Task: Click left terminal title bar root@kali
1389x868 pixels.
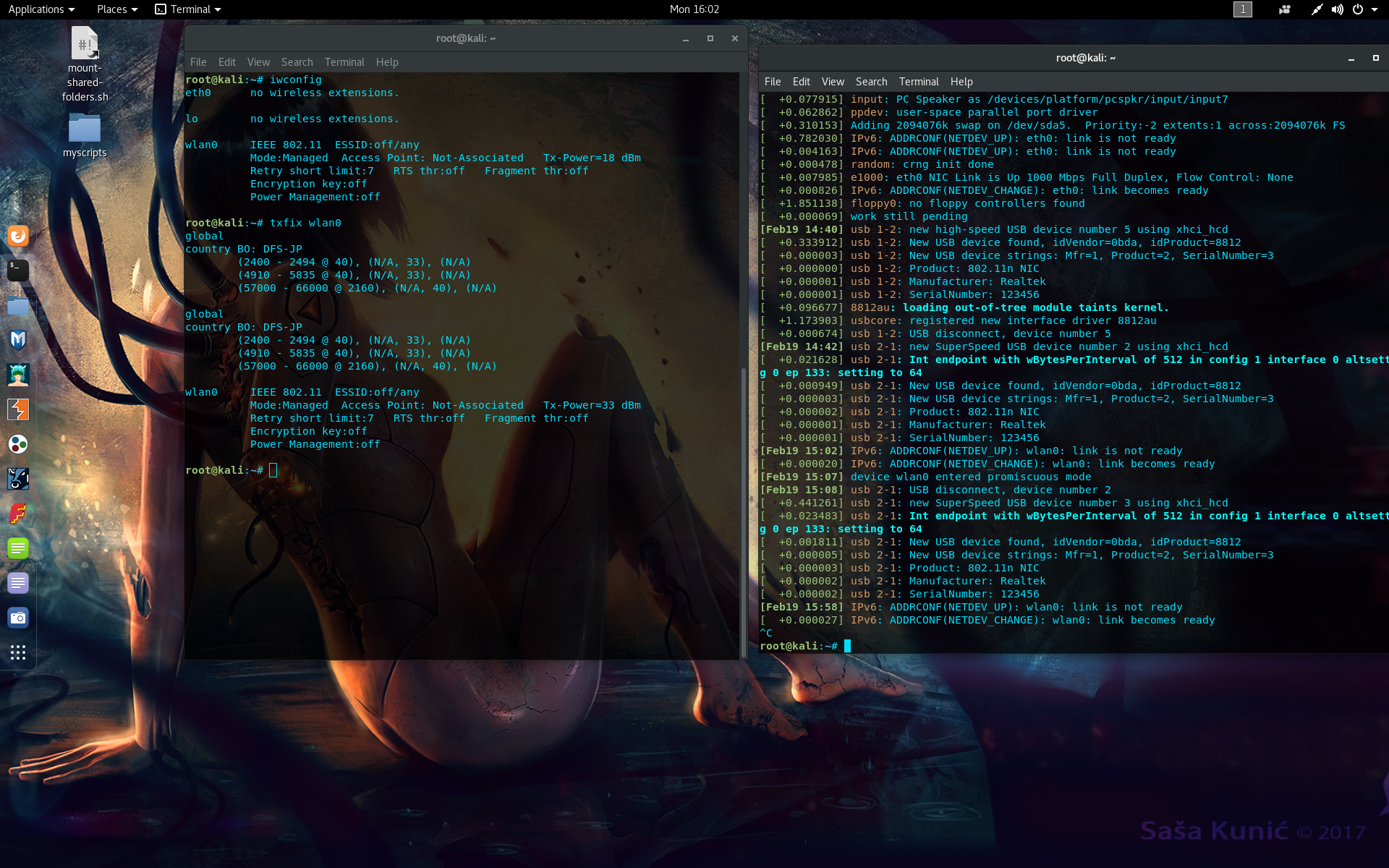Action: point(466,38)
